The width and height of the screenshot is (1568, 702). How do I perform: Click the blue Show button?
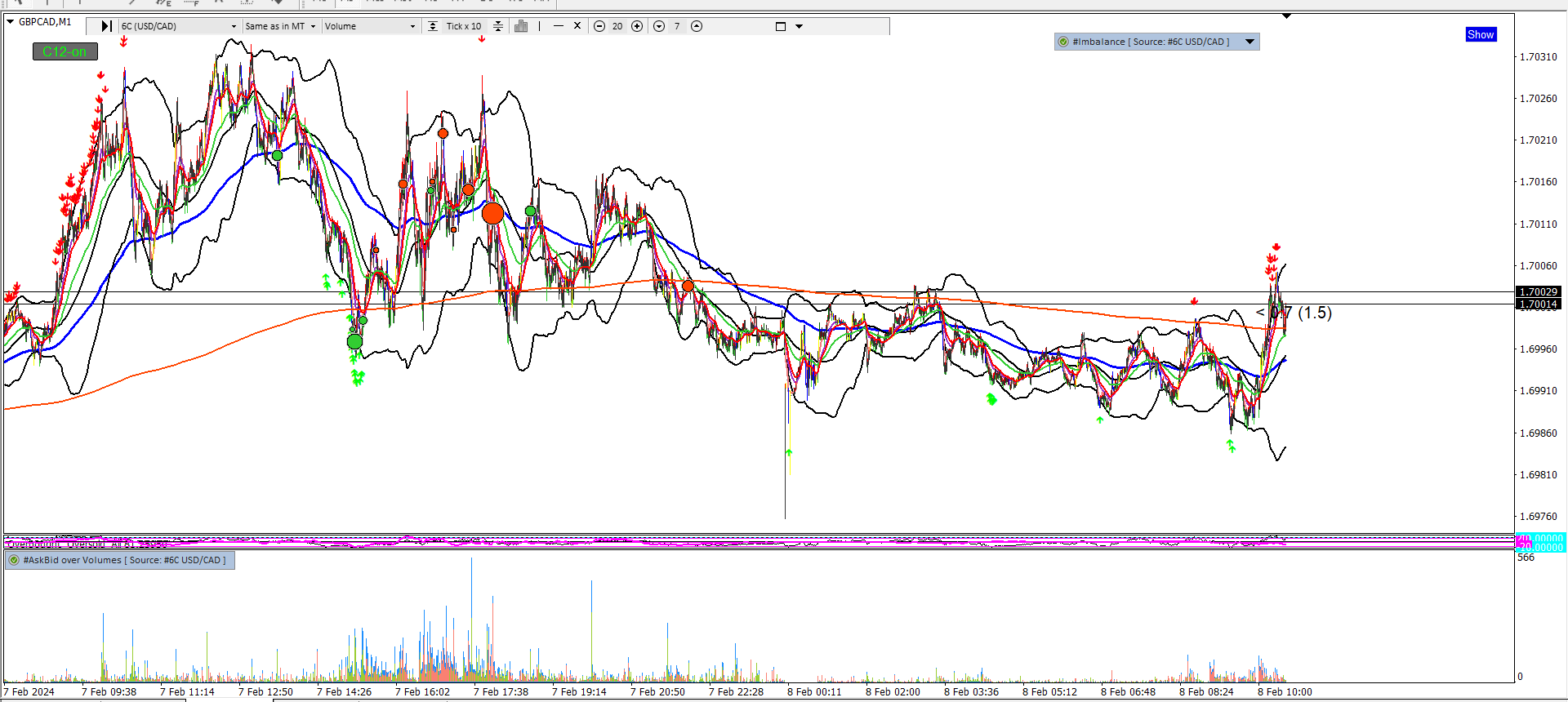1480,34
